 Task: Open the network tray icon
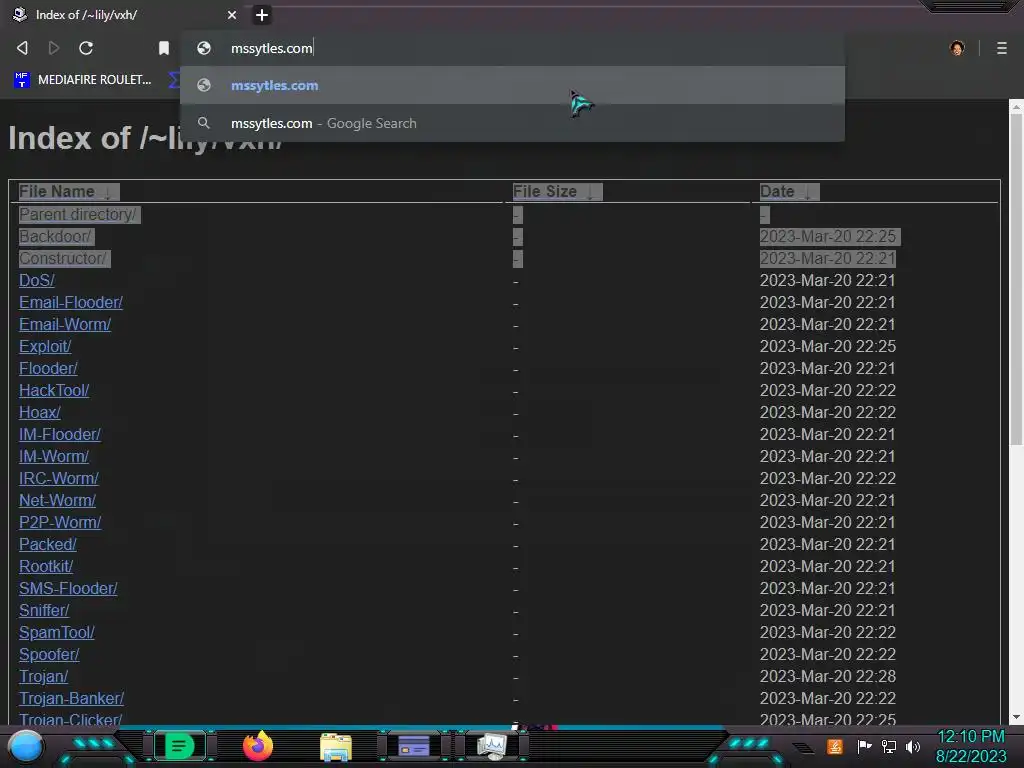(x=889, y=746)
